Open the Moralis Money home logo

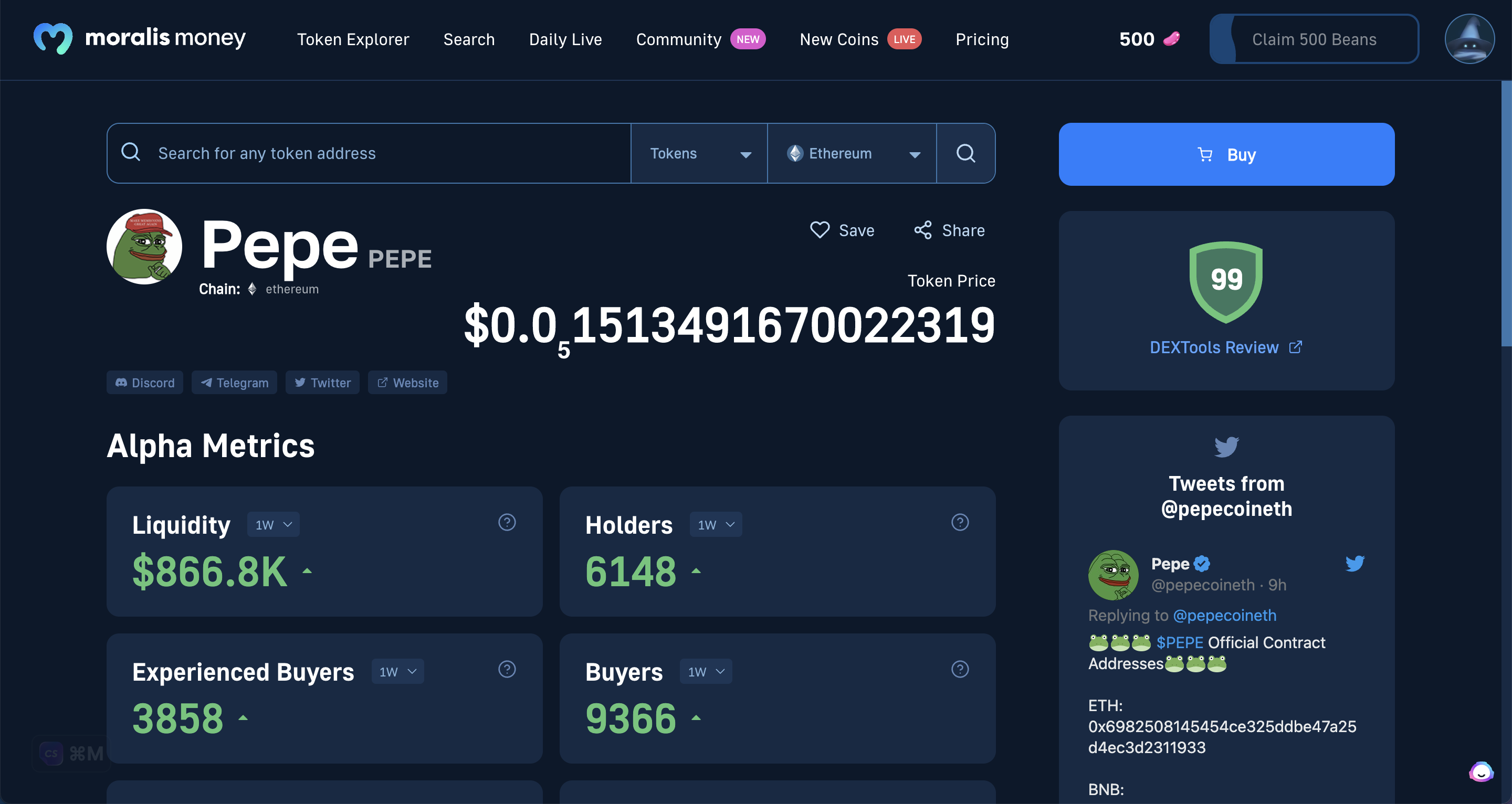click(139, 39)
